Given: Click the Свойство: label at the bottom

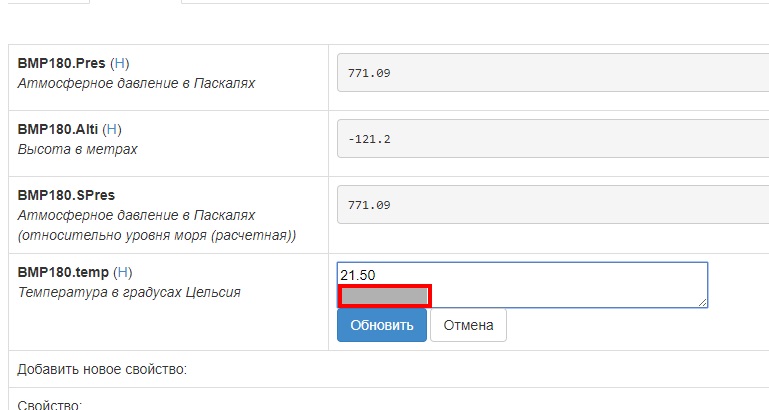Looking at the screenshot, I should [49, 405].
